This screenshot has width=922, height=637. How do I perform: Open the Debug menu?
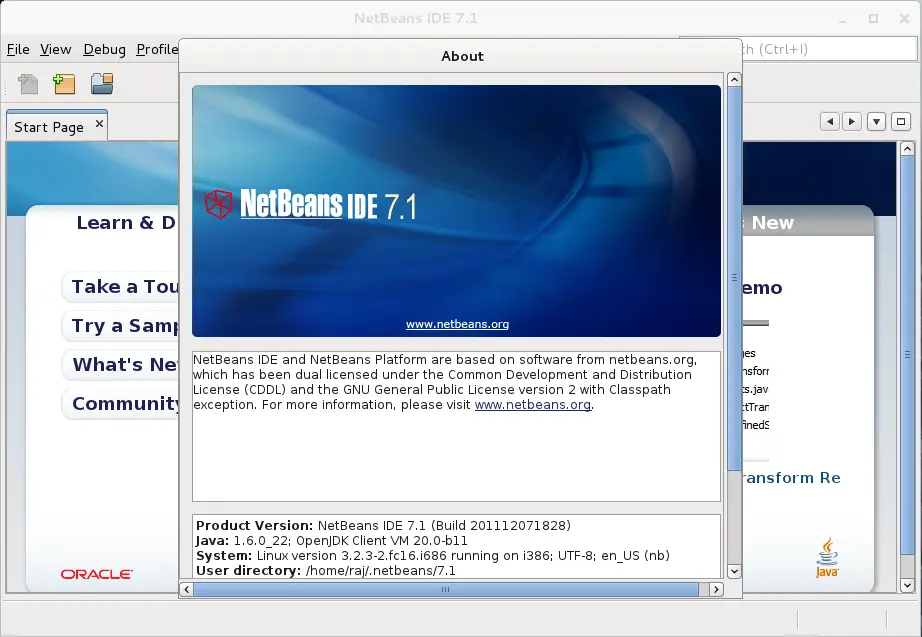[x=105, y=49]
